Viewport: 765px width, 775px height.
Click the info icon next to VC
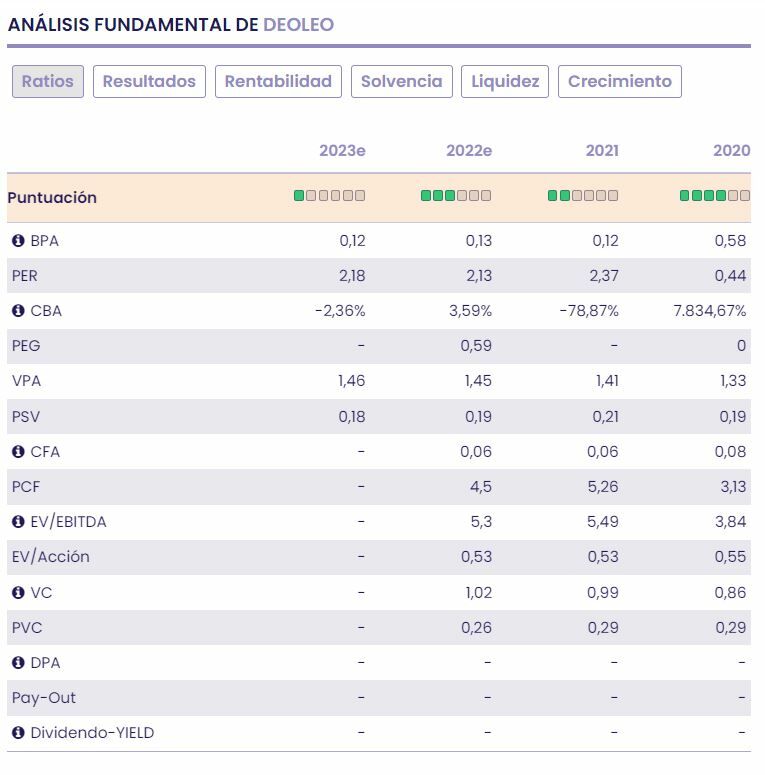point(18,593)
